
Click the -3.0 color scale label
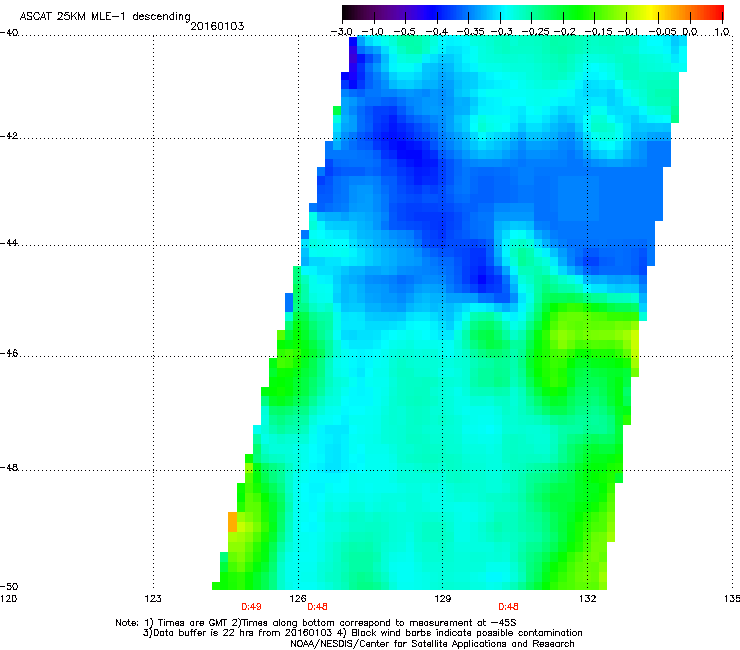[x=341, y=32]
